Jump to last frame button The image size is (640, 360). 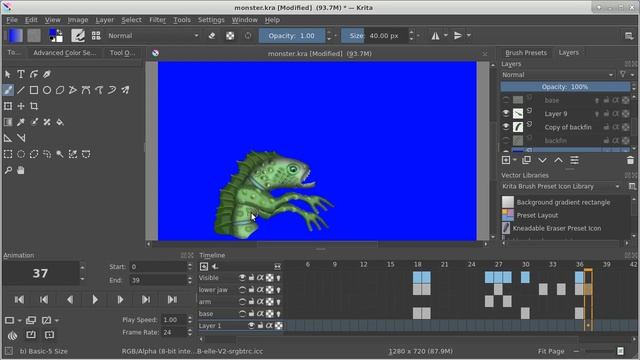[172, 300]
